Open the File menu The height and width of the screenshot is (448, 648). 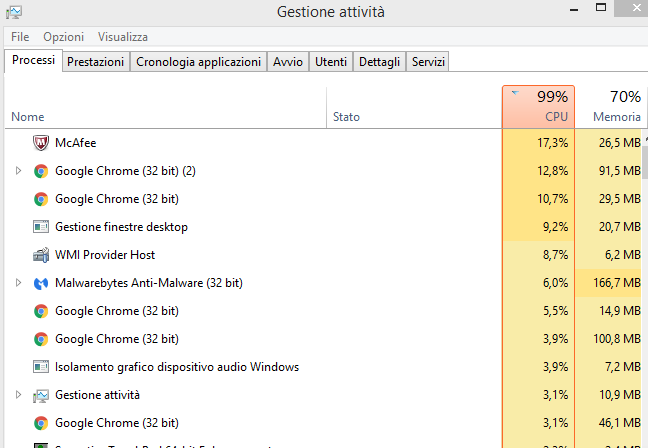20,37
